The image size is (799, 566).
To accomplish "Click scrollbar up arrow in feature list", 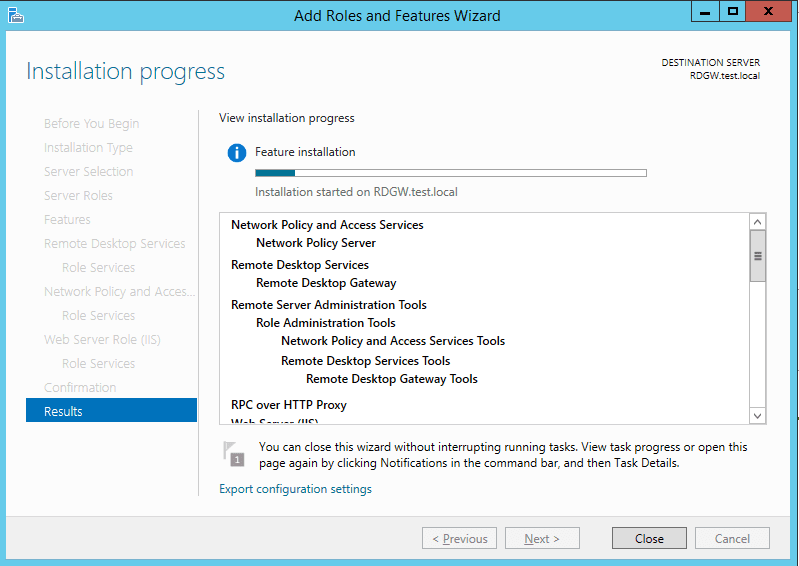I will coord(758,222).
